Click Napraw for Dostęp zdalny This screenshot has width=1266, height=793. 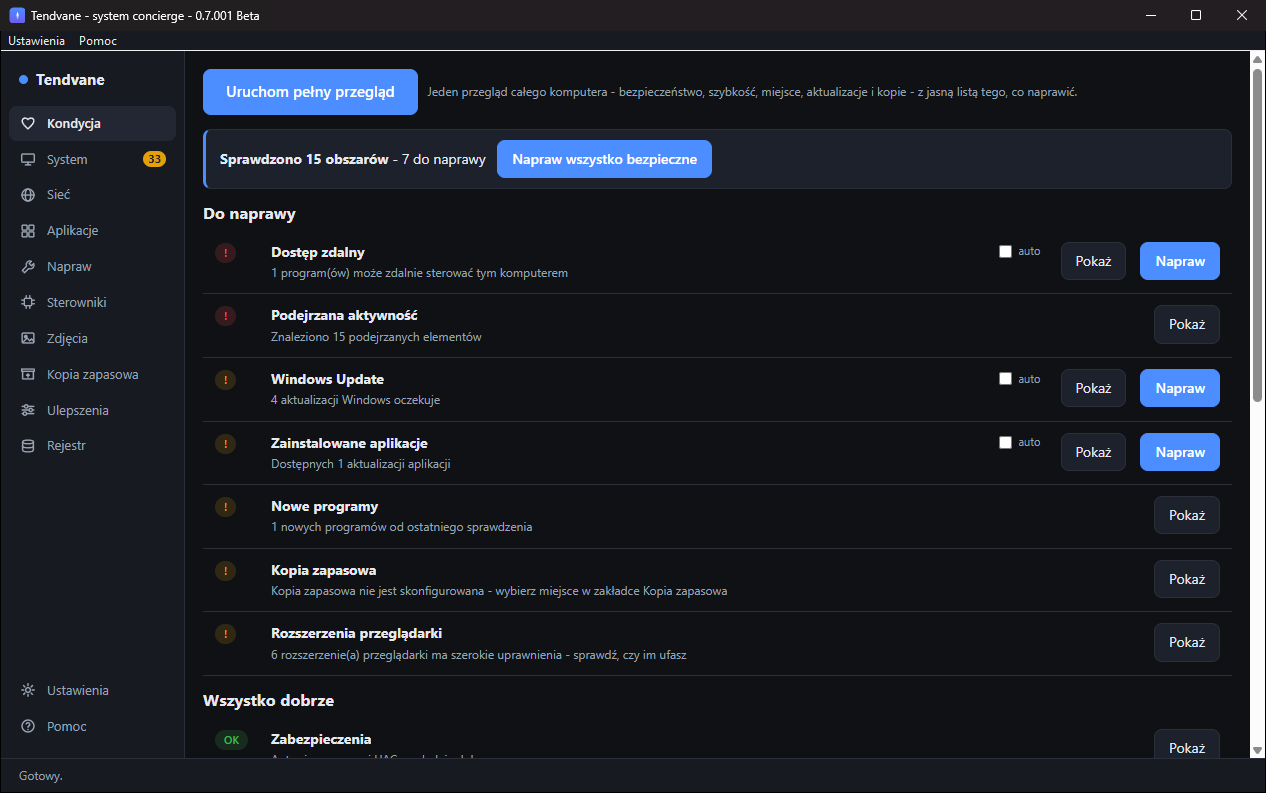[1180, 261]
